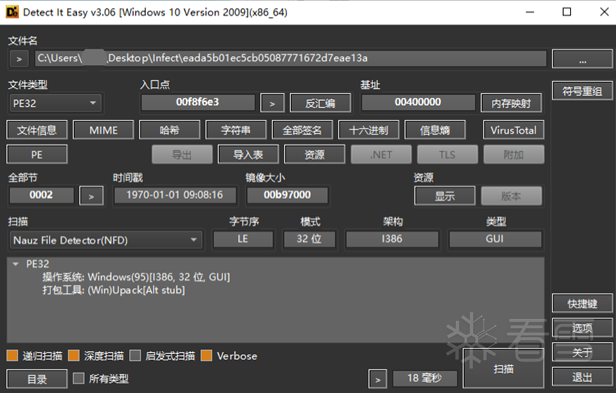
Task: Click the file path input field
Action: (x=290, y=59)
